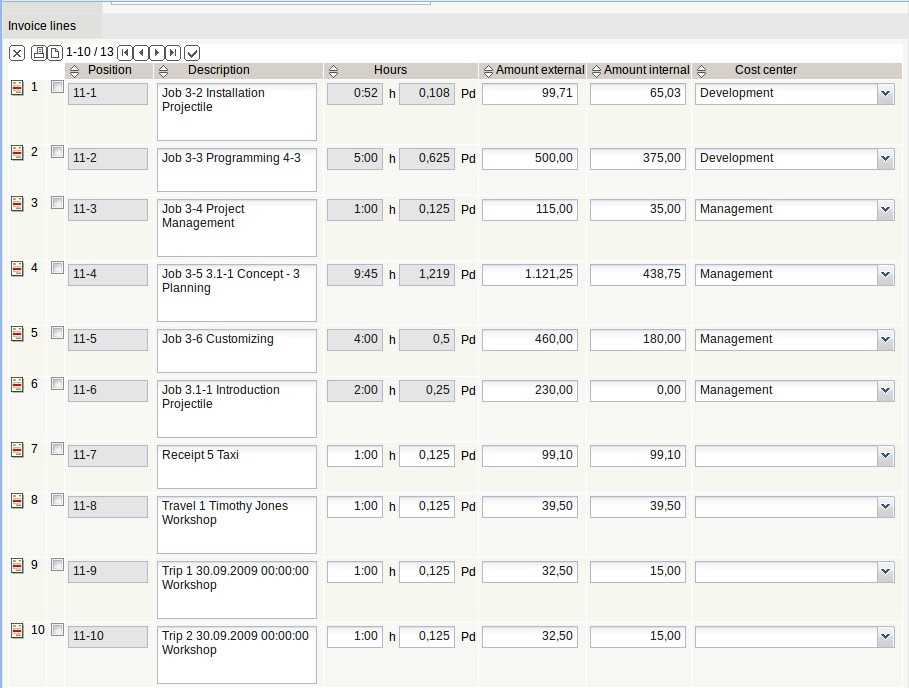
Task: Click the checkmark icon in list toolbar
Action: [193, 53]
